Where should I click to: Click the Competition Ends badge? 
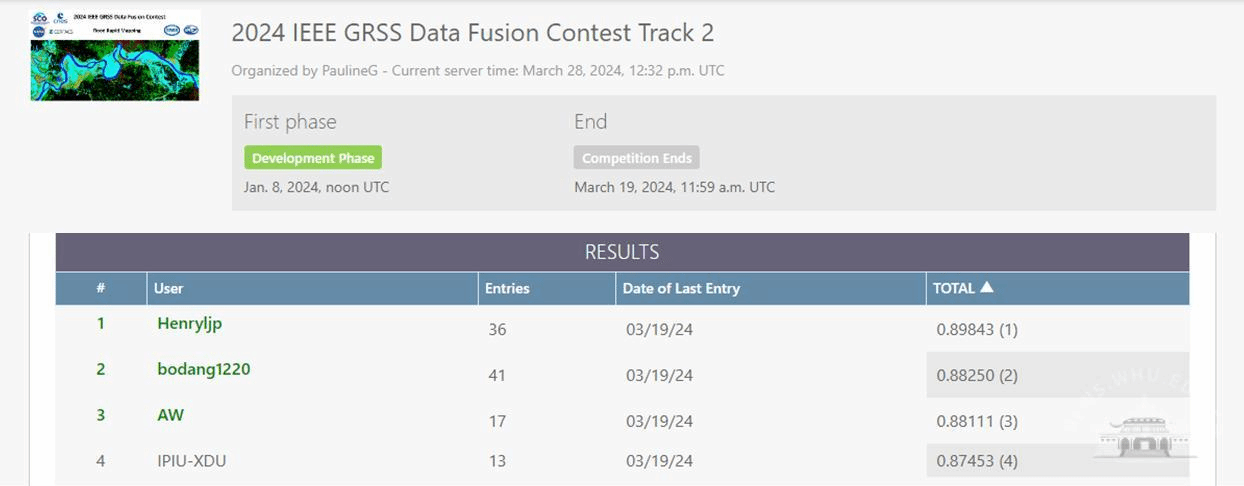636,158
